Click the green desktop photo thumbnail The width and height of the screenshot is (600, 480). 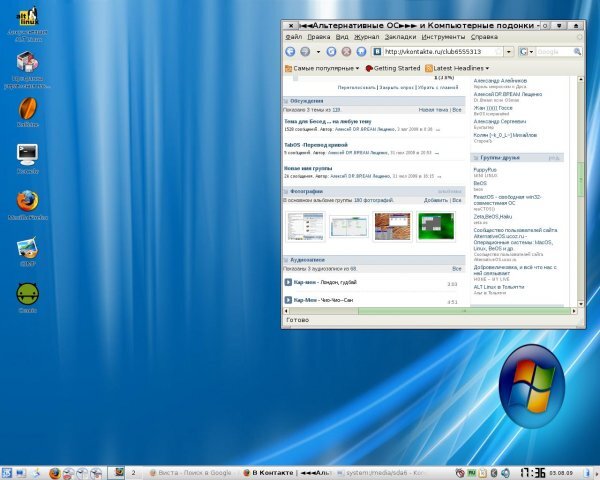[434, 226]
